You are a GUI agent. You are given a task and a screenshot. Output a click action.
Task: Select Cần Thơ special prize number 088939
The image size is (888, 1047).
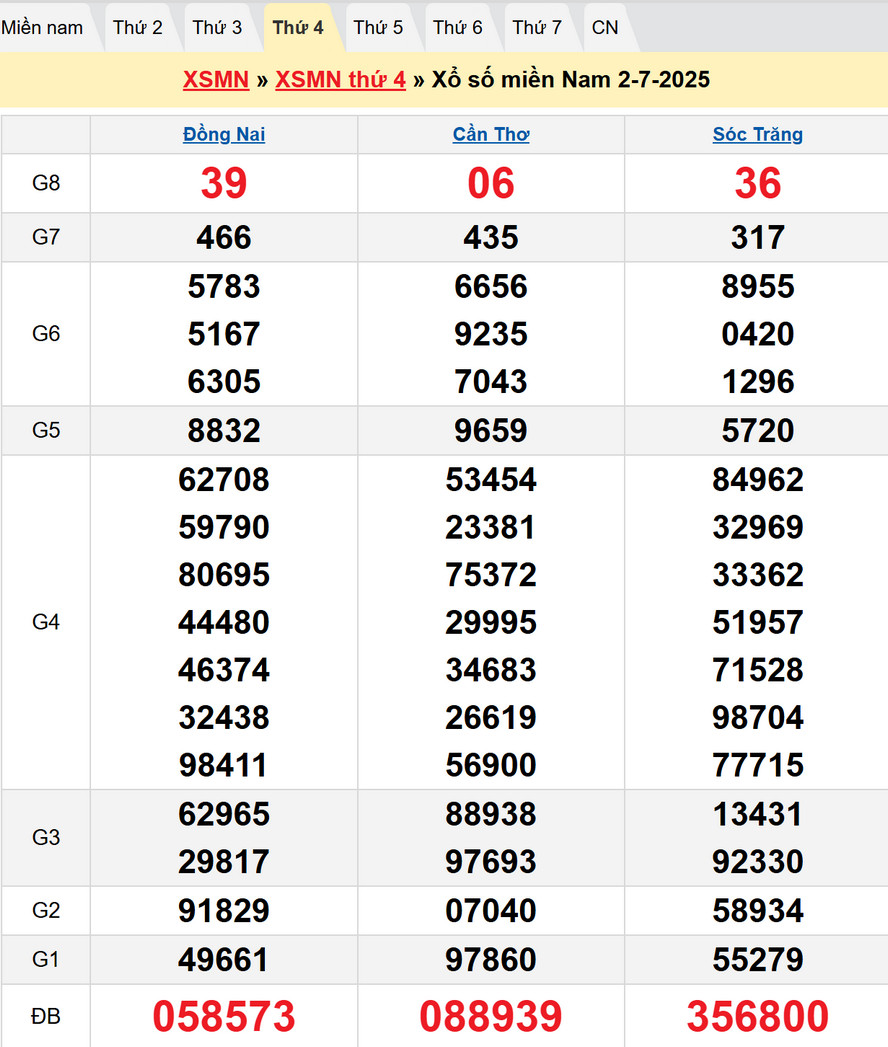click(491, 1016)
